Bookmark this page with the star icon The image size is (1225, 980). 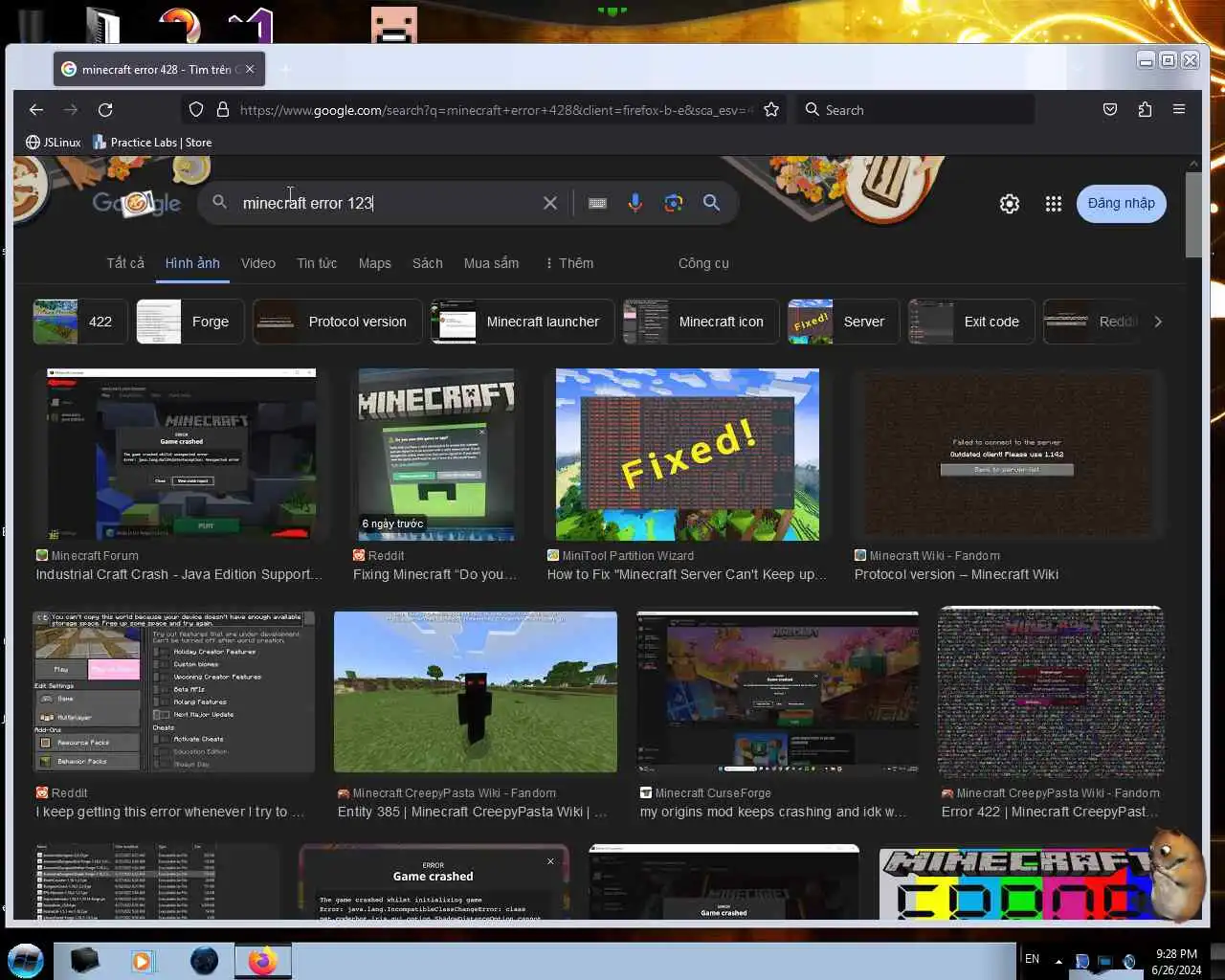(771, 110)
